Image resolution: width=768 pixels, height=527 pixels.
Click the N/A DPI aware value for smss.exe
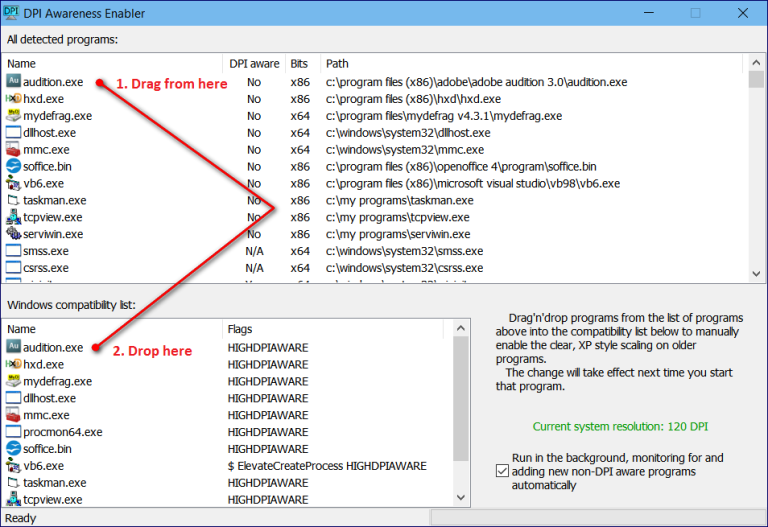click(254, 251)
